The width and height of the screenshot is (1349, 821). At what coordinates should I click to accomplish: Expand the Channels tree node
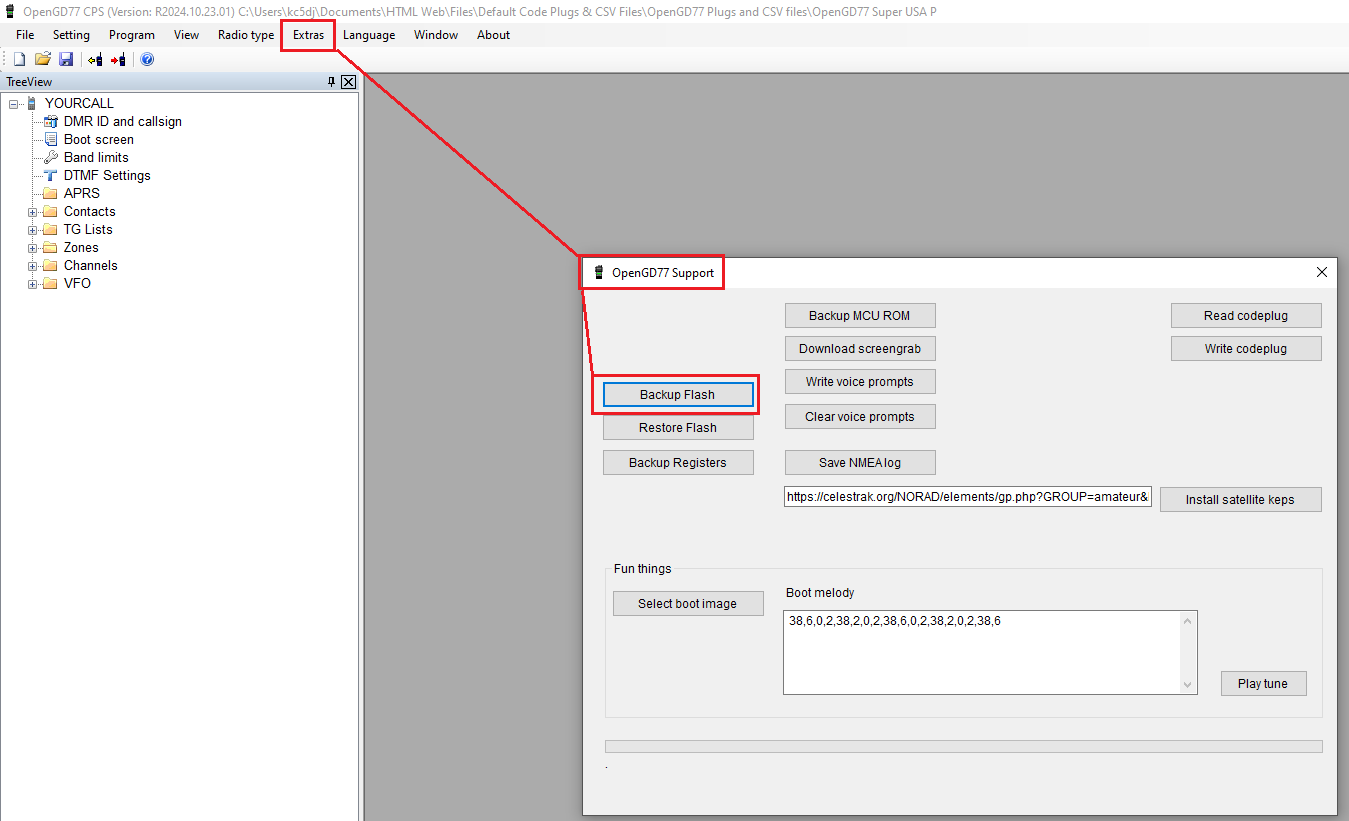[33, 266]
